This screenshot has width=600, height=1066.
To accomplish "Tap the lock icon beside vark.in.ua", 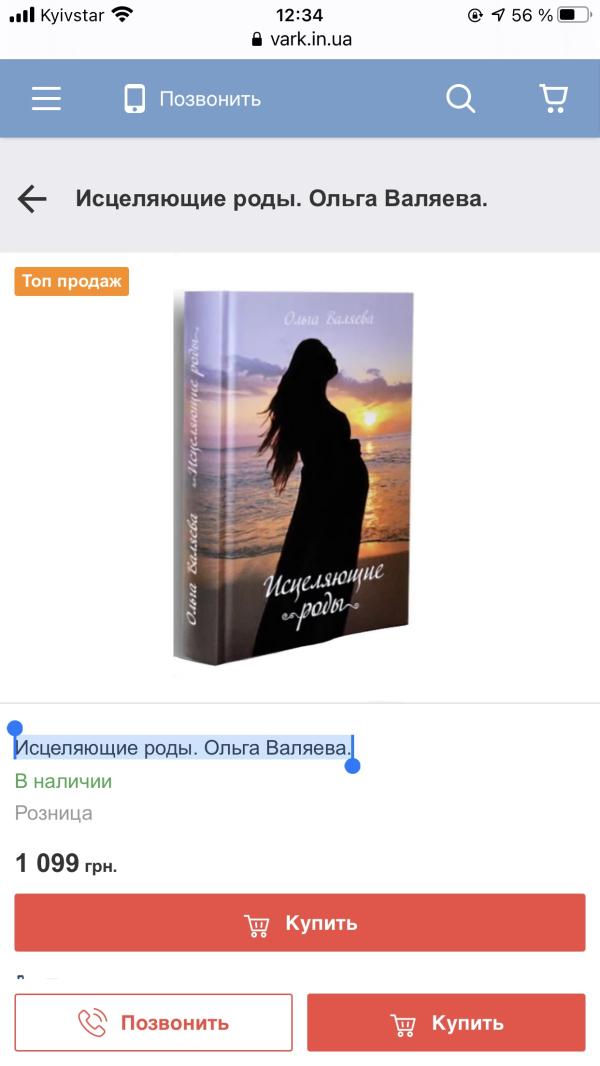I will pos(257,39).
